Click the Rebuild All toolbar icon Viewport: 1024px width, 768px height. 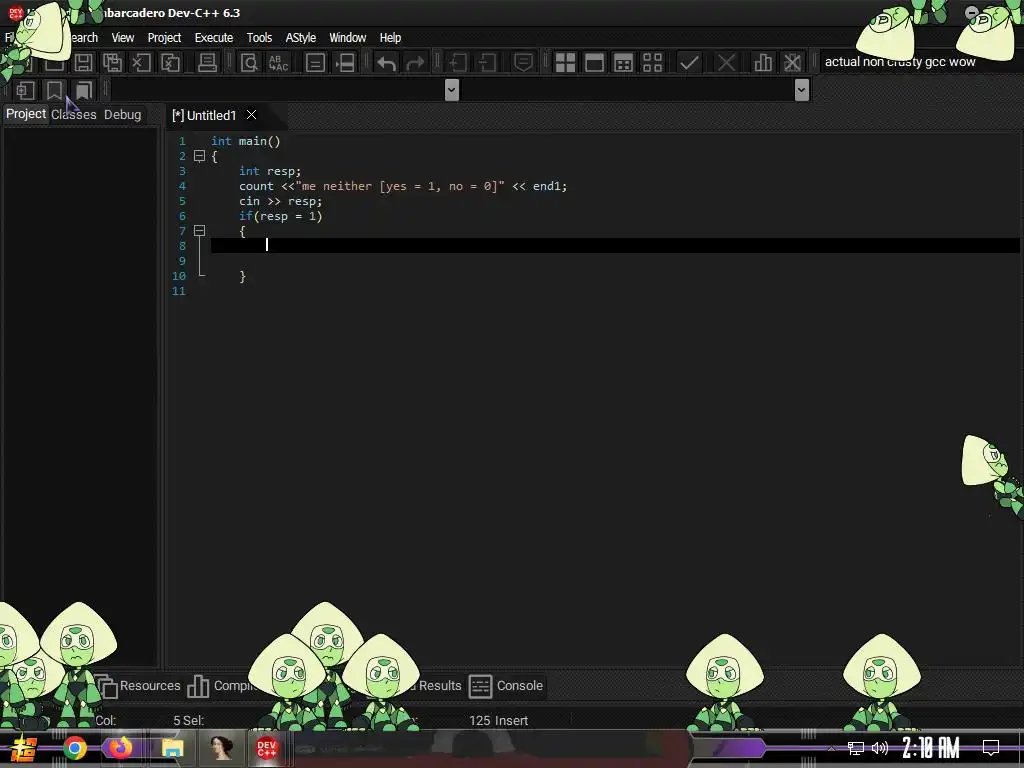point(652,63)
